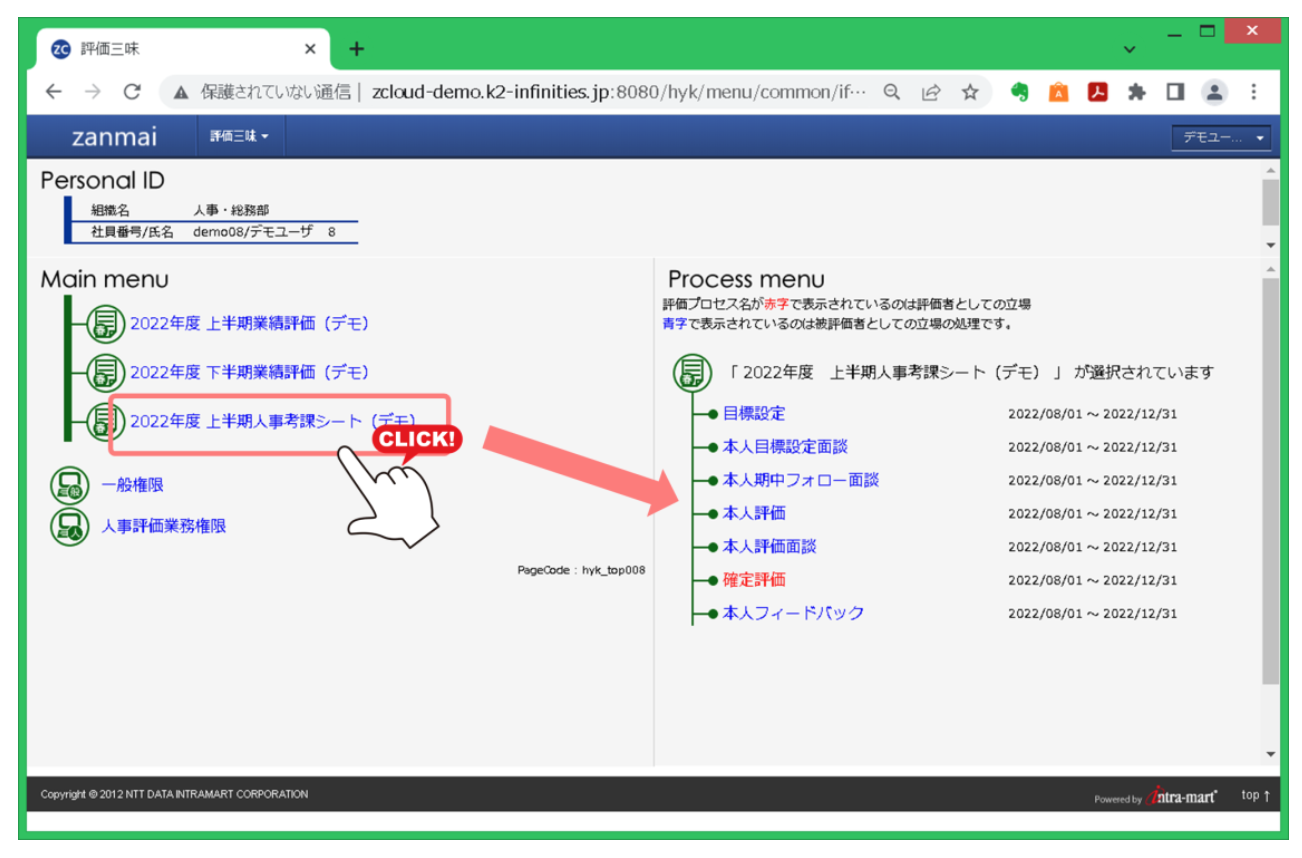
Task: Click the Process menu vertical scrollbar
Action: point(1270,480)
